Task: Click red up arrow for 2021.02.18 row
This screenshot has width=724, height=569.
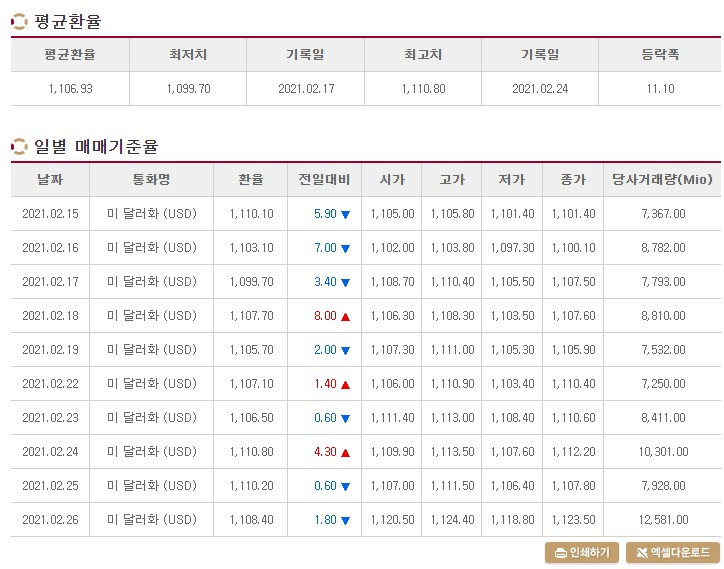Action: 345,316
